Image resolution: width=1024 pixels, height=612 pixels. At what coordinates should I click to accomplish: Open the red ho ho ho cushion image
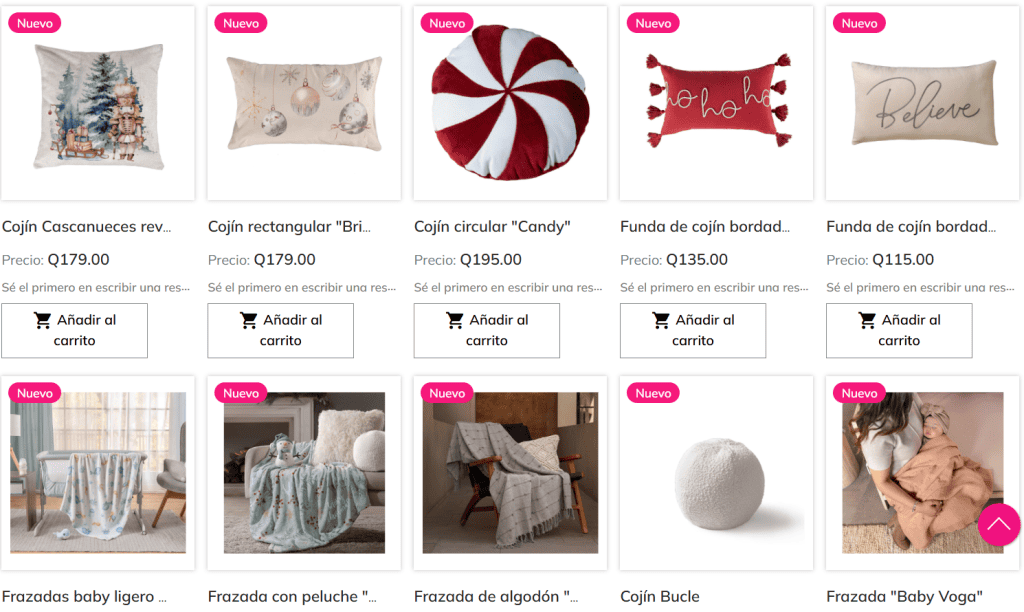pos(716,103)
